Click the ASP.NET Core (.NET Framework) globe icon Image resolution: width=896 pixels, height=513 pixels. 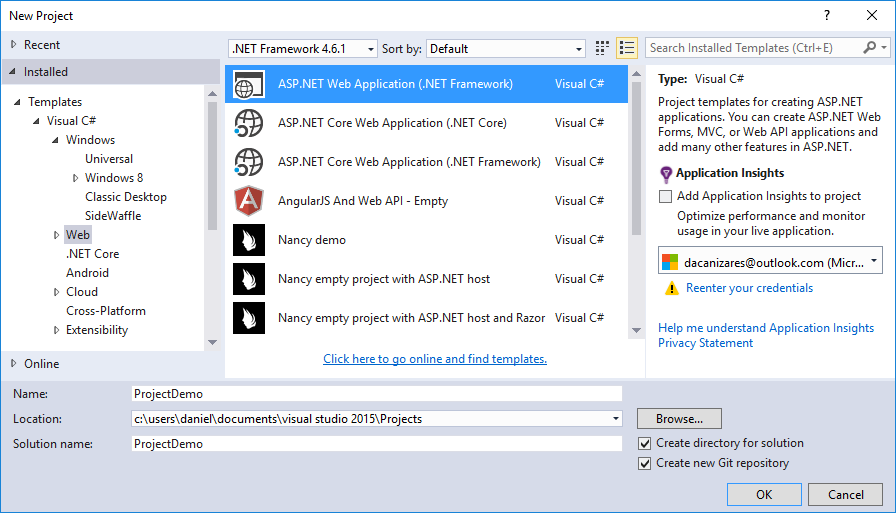coord(249,162)
